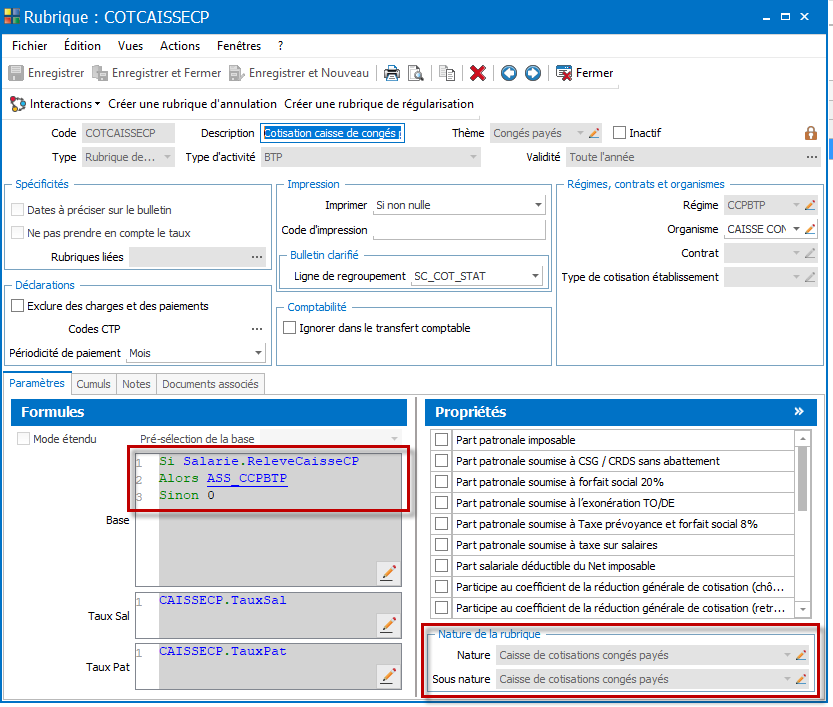Click the Fermer toolbar button

pos(584,73)
